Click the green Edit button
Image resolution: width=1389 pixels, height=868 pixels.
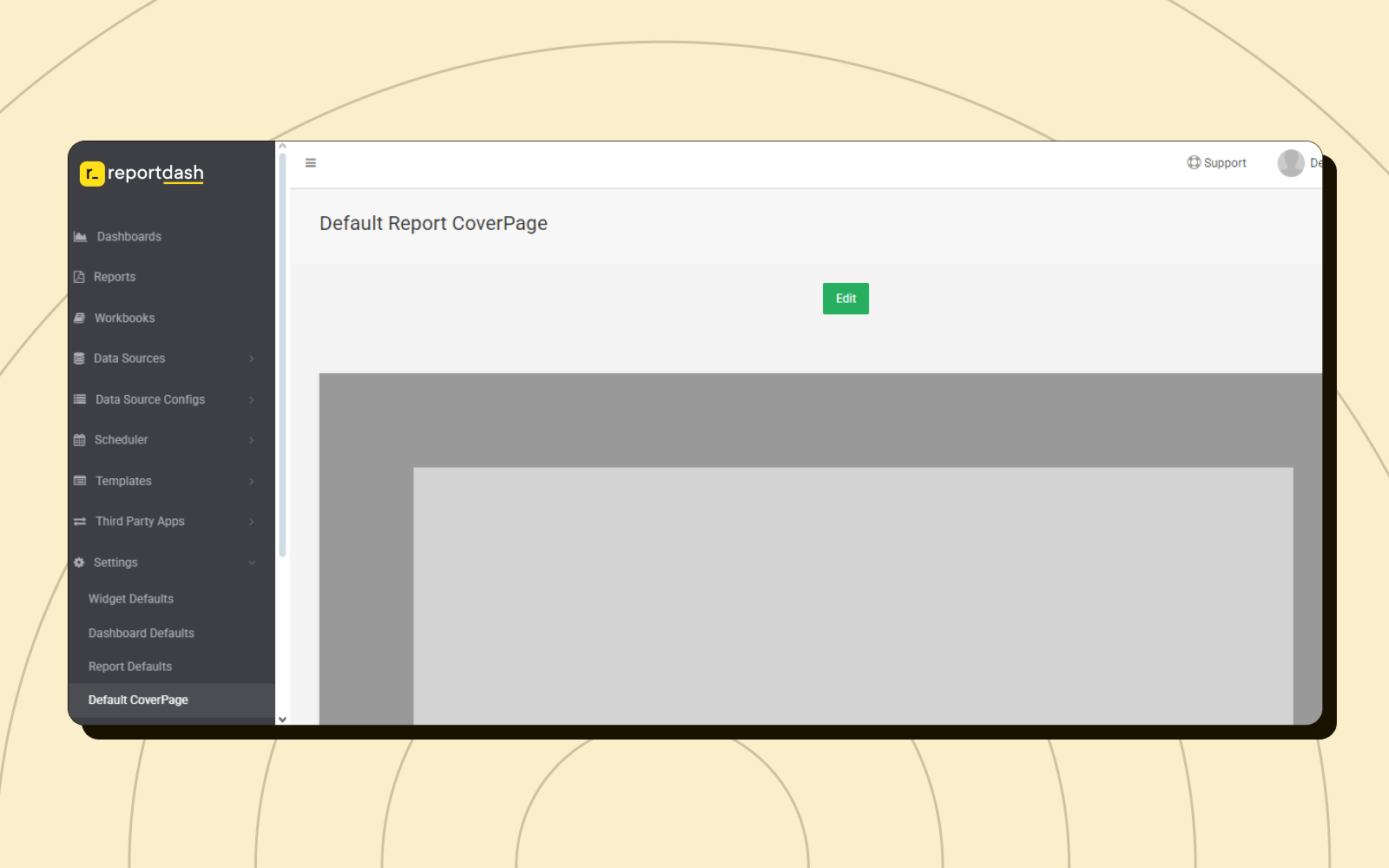coord(846,299)
